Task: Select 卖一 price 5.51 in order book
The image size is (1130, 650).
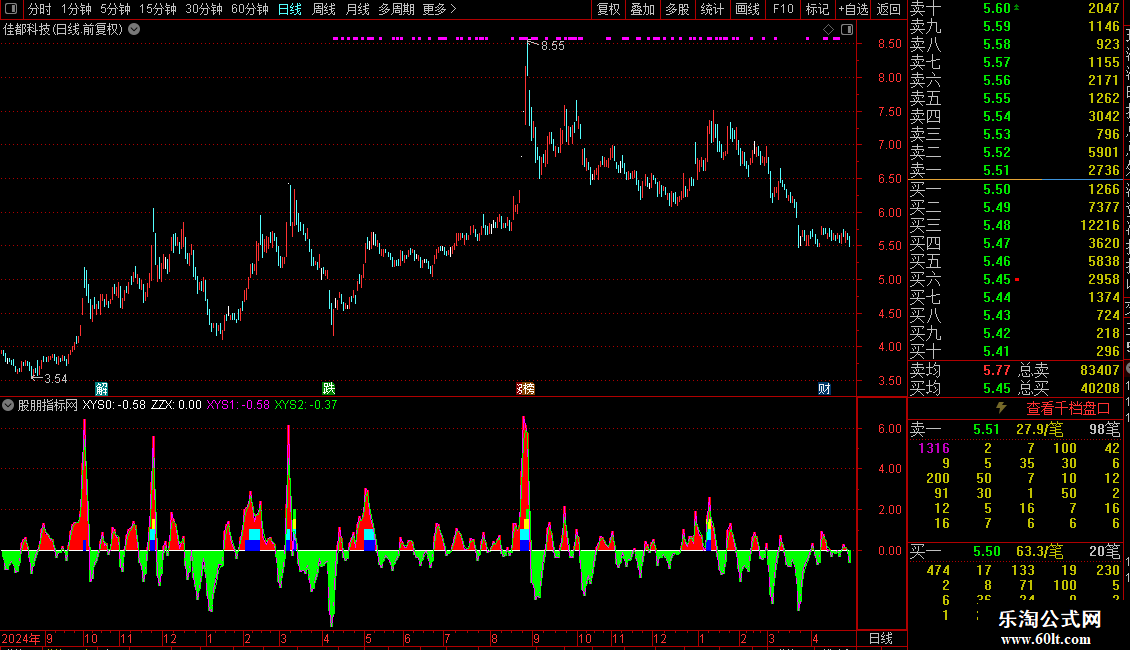Action: (997, 170)
